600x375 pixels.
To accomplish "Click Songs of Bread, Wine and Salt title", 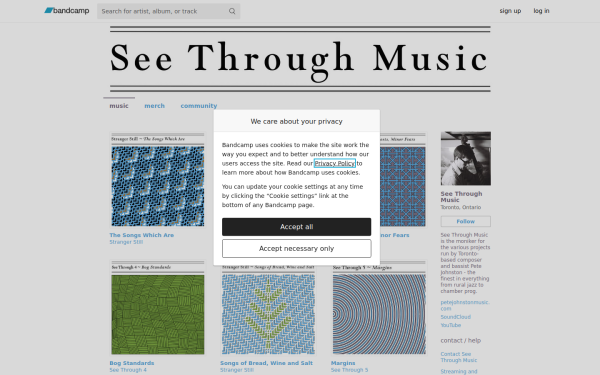I will coord(266,363).
